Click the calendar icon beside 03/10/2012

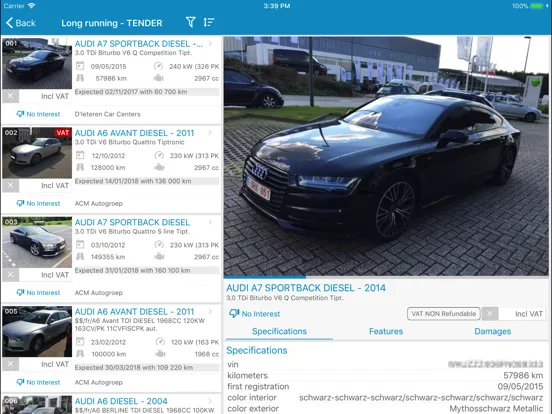80,245
